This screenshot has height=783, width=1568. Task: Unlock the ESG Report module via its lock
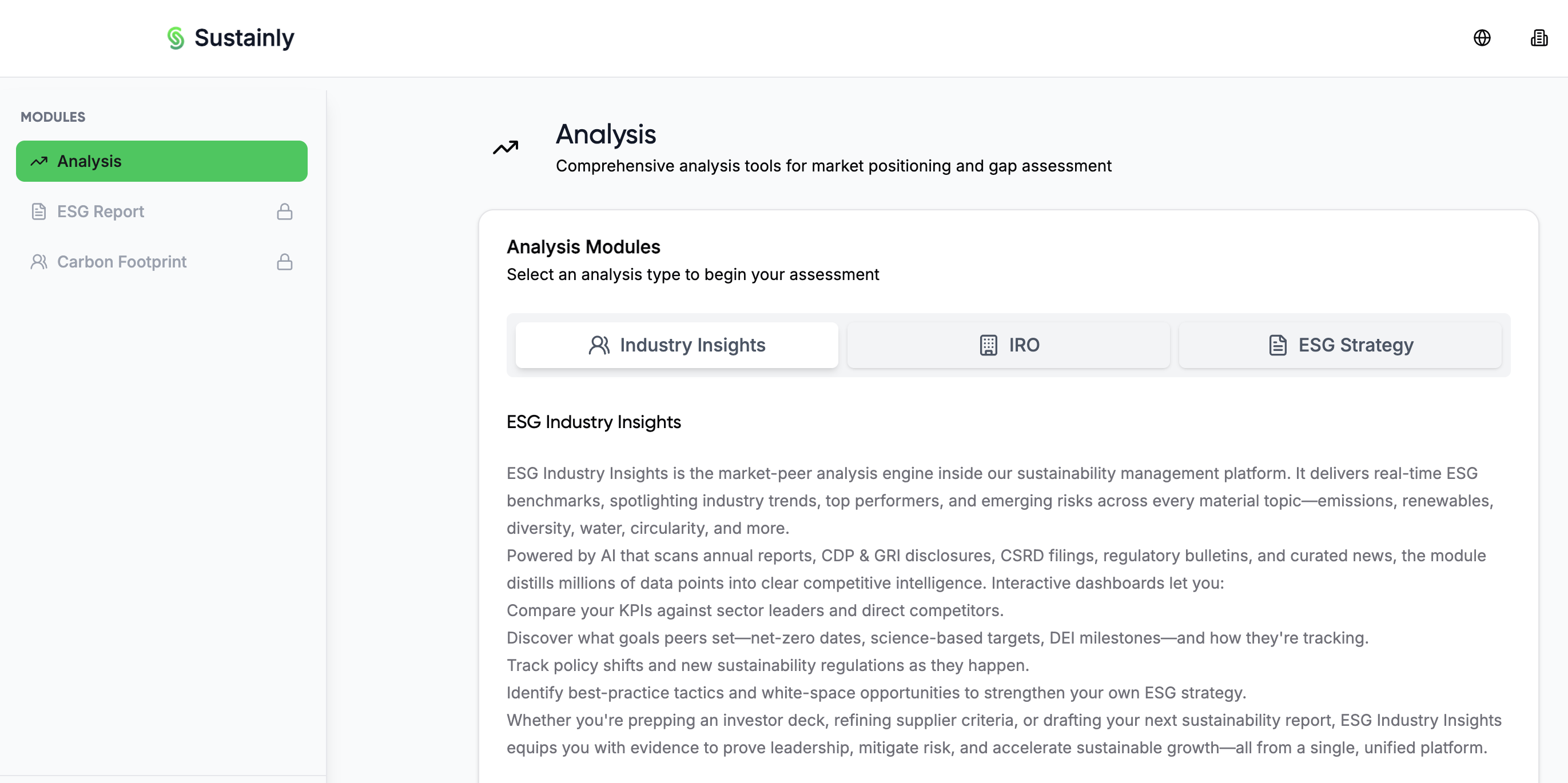click(285, 211)
